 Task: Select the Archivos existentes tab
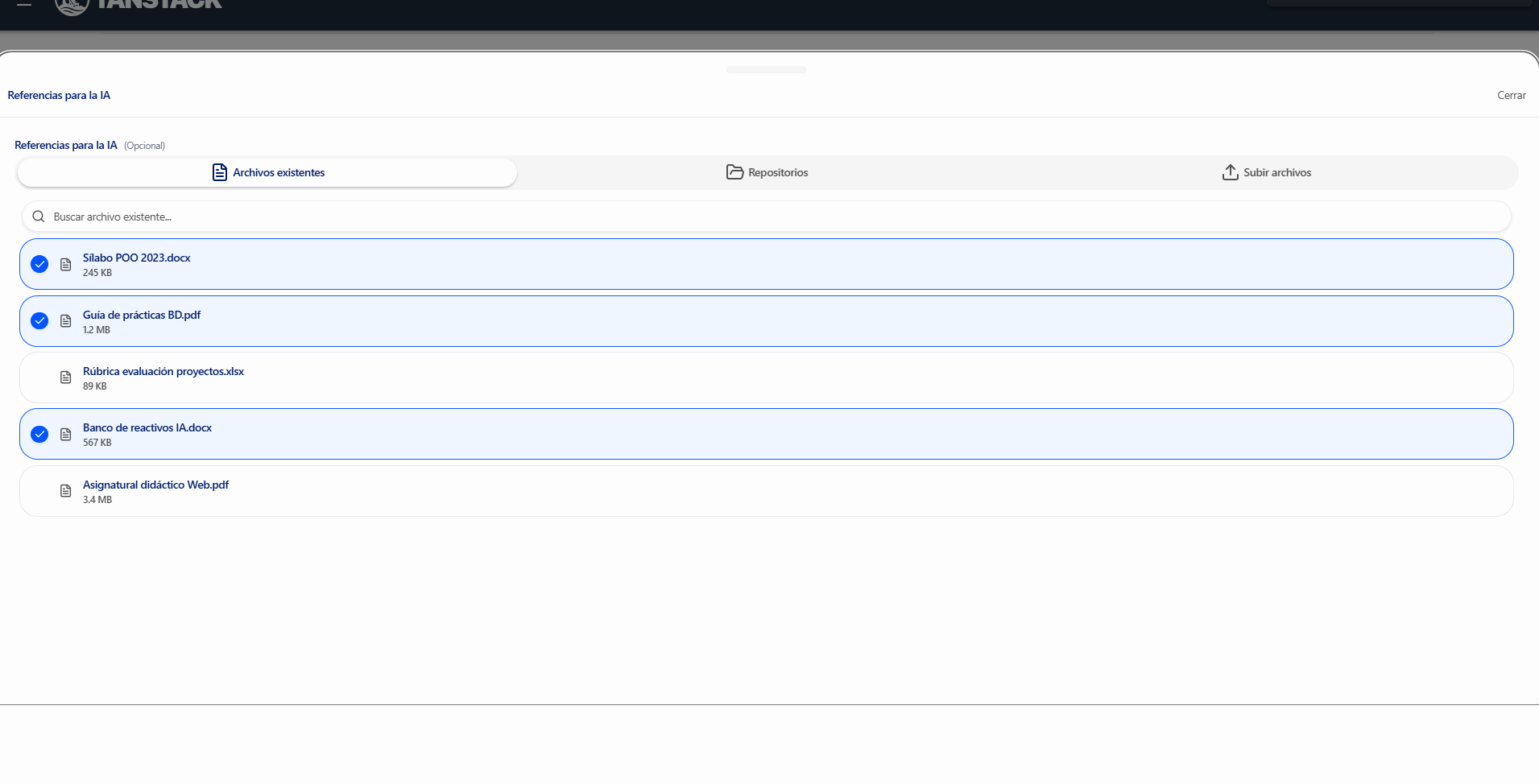point(267,172)
